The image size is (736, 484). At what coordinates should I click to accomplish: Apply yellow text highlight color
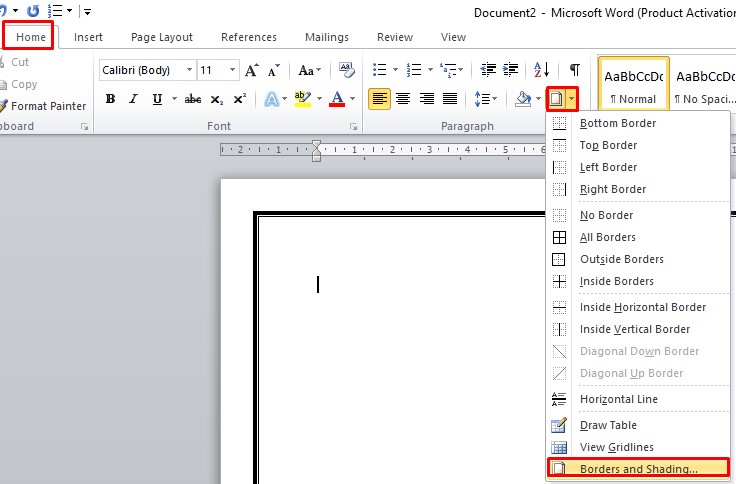pyautogui.click(x=303, y=99)
